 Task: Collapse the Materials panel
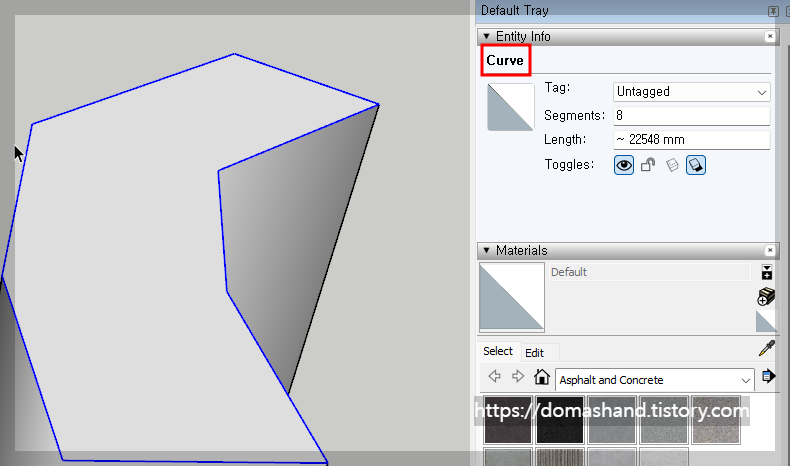click(486, 250)
